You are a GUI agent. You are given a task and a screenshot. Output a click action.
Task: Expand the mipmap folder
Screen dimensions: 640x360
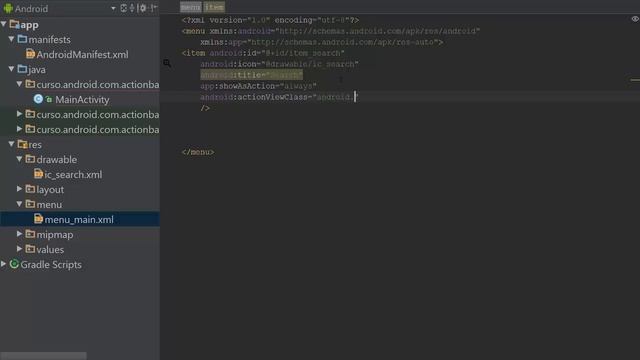coord(19,234)
